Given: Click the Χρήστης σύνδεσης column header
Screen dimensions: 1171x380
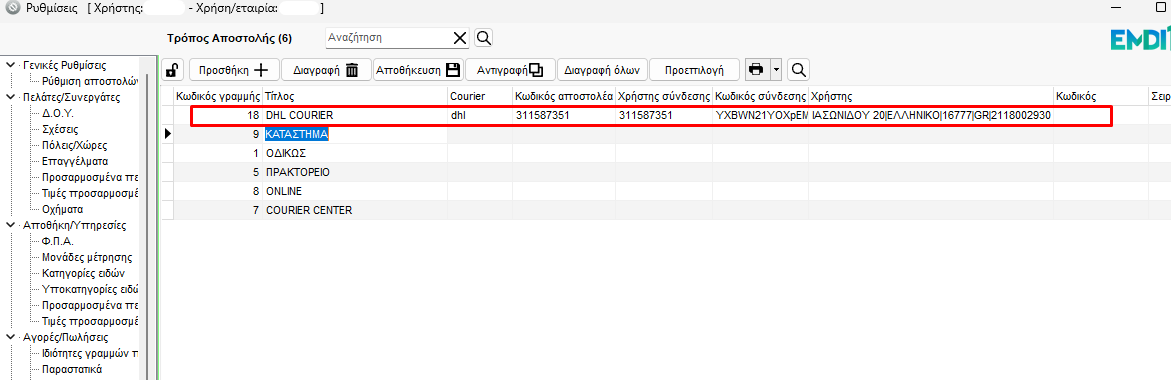Looking at the screenshot, I should coord(664,96).
